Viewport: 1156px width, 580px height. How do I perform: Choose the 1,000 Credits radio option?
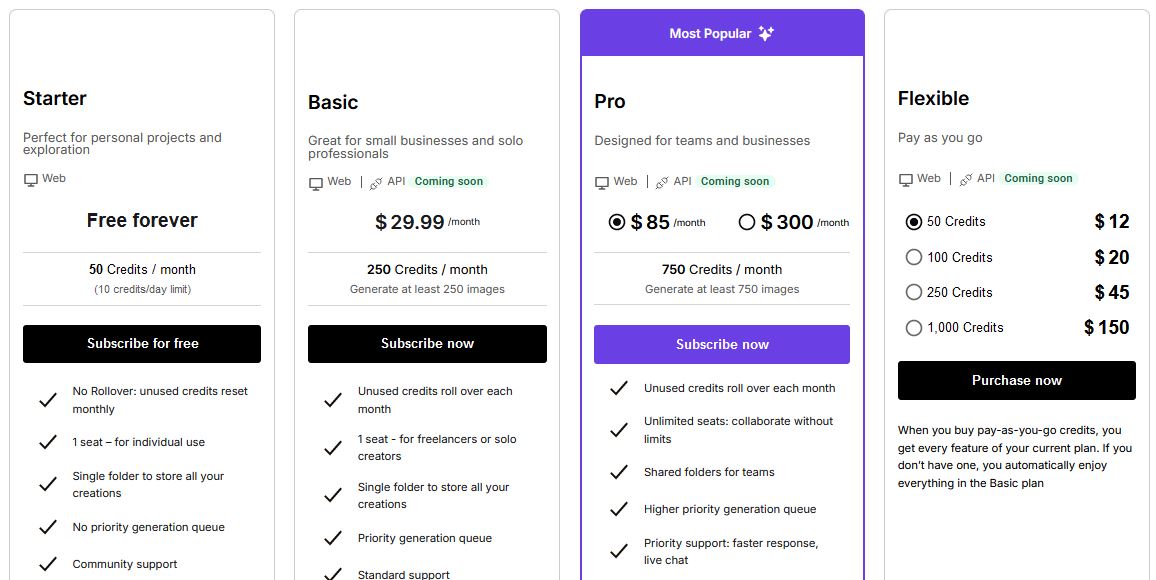tap(913, 327)
